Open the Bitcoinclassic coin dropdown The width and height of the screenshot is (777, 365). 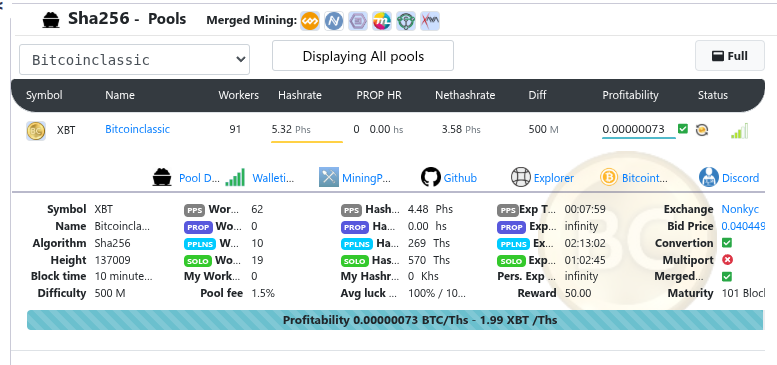(x=134, y=59)
